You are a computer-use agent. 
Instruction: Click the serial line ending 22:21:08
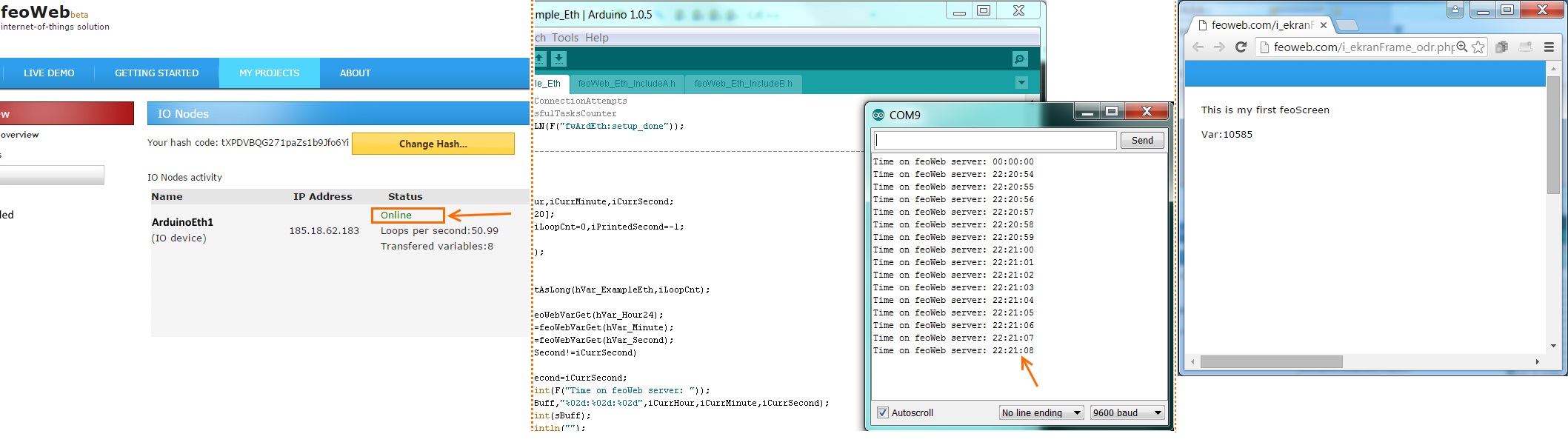[953, 351]
